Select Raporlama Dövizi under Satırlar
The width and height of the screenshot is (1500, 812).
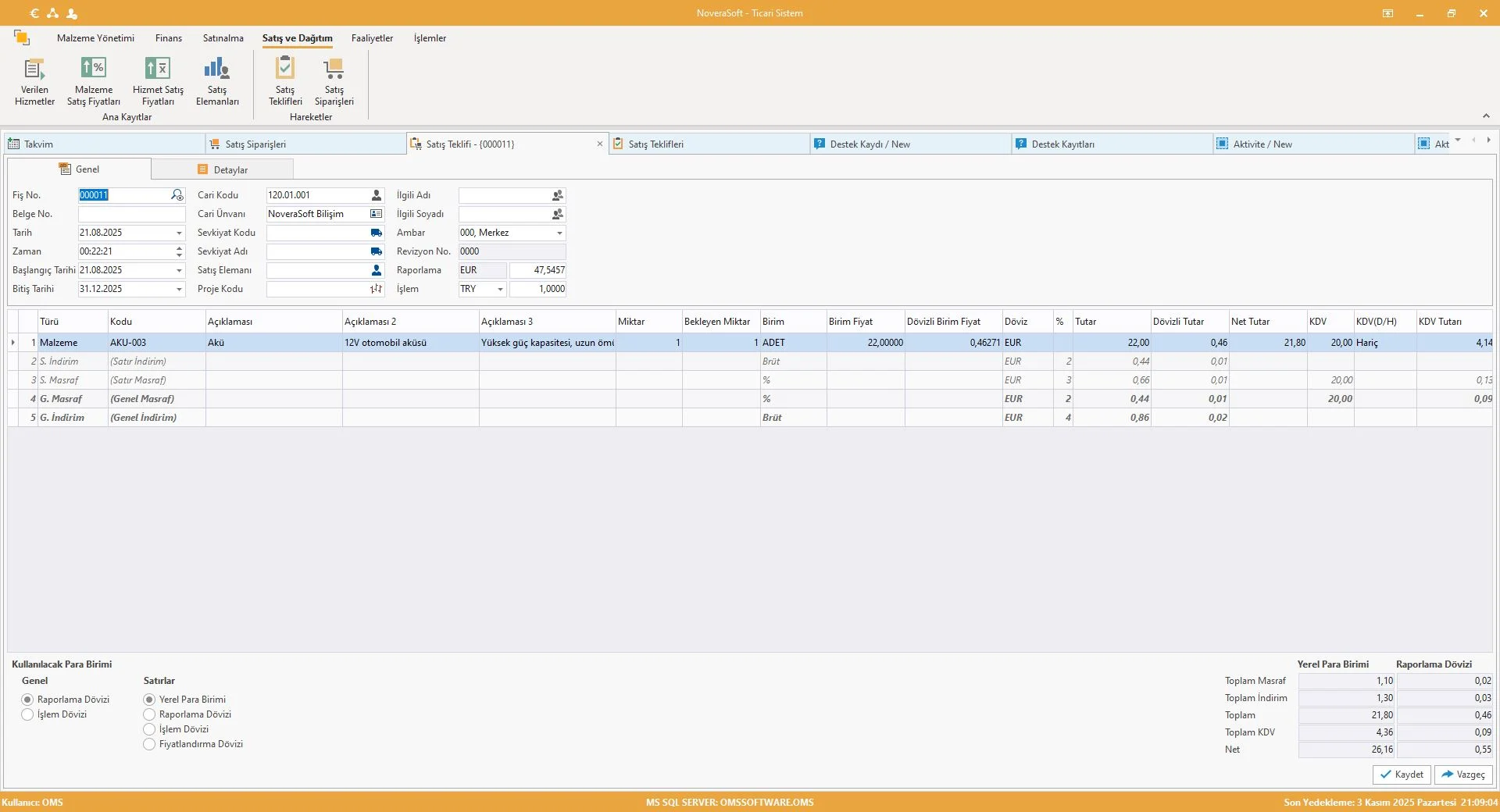point(149,714)
